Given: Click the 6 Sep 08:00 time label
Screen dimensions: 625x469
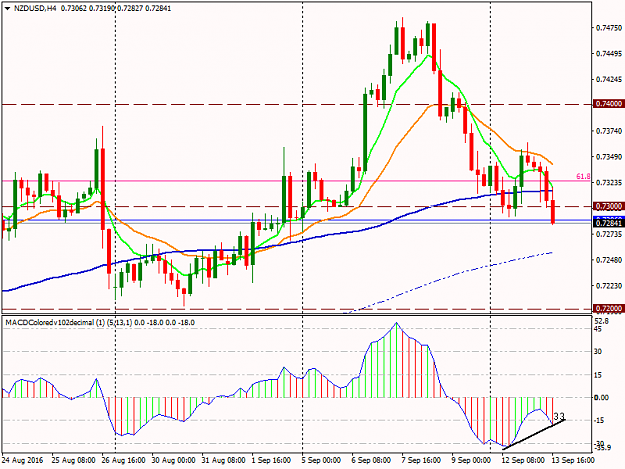Looking at the screenshot, I should pos(372,460).
